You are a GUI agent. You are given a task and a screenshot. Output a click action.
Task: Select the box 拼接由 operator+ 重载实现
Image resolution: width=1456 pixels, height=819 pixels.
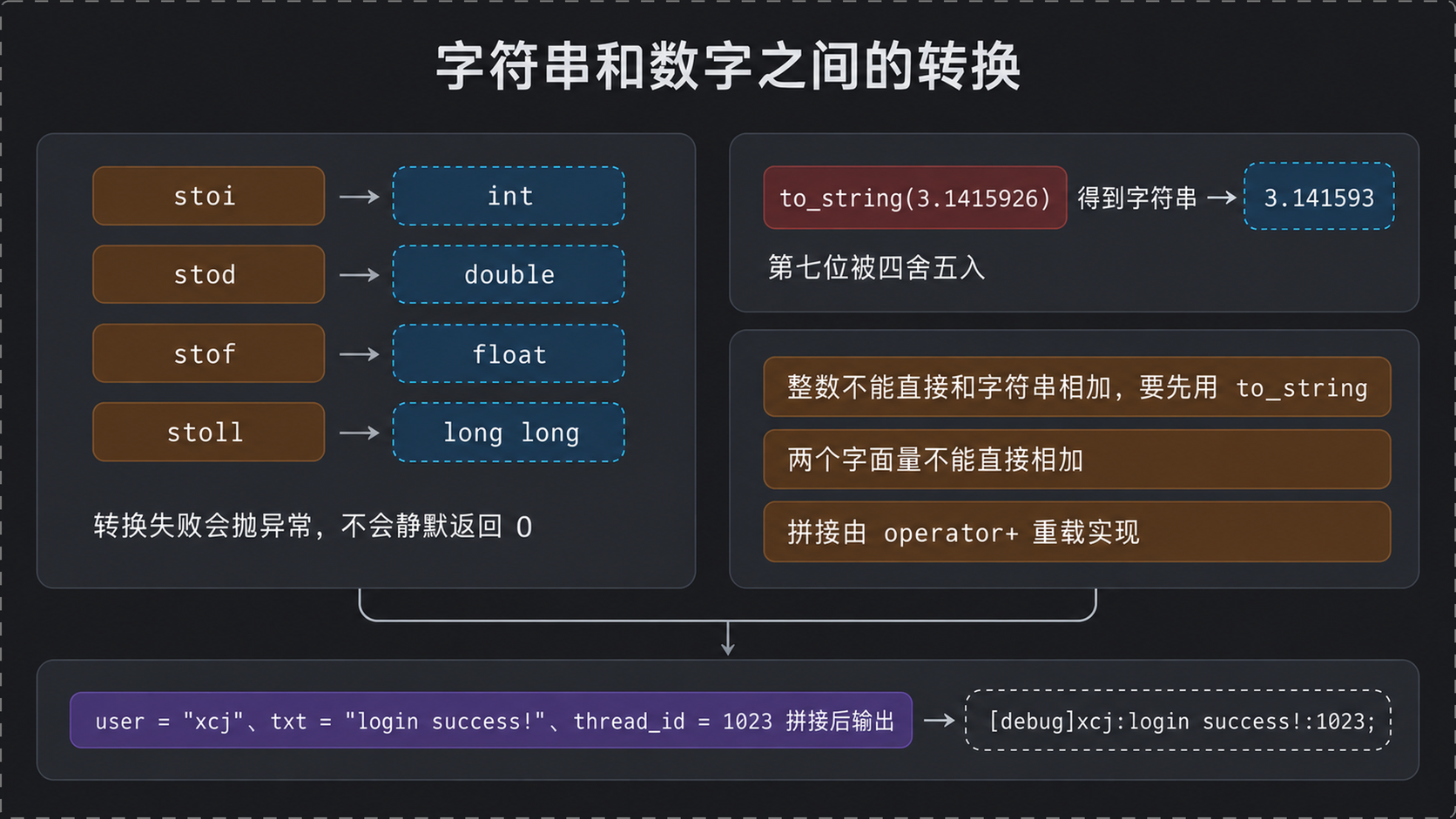pos(1077,532)
